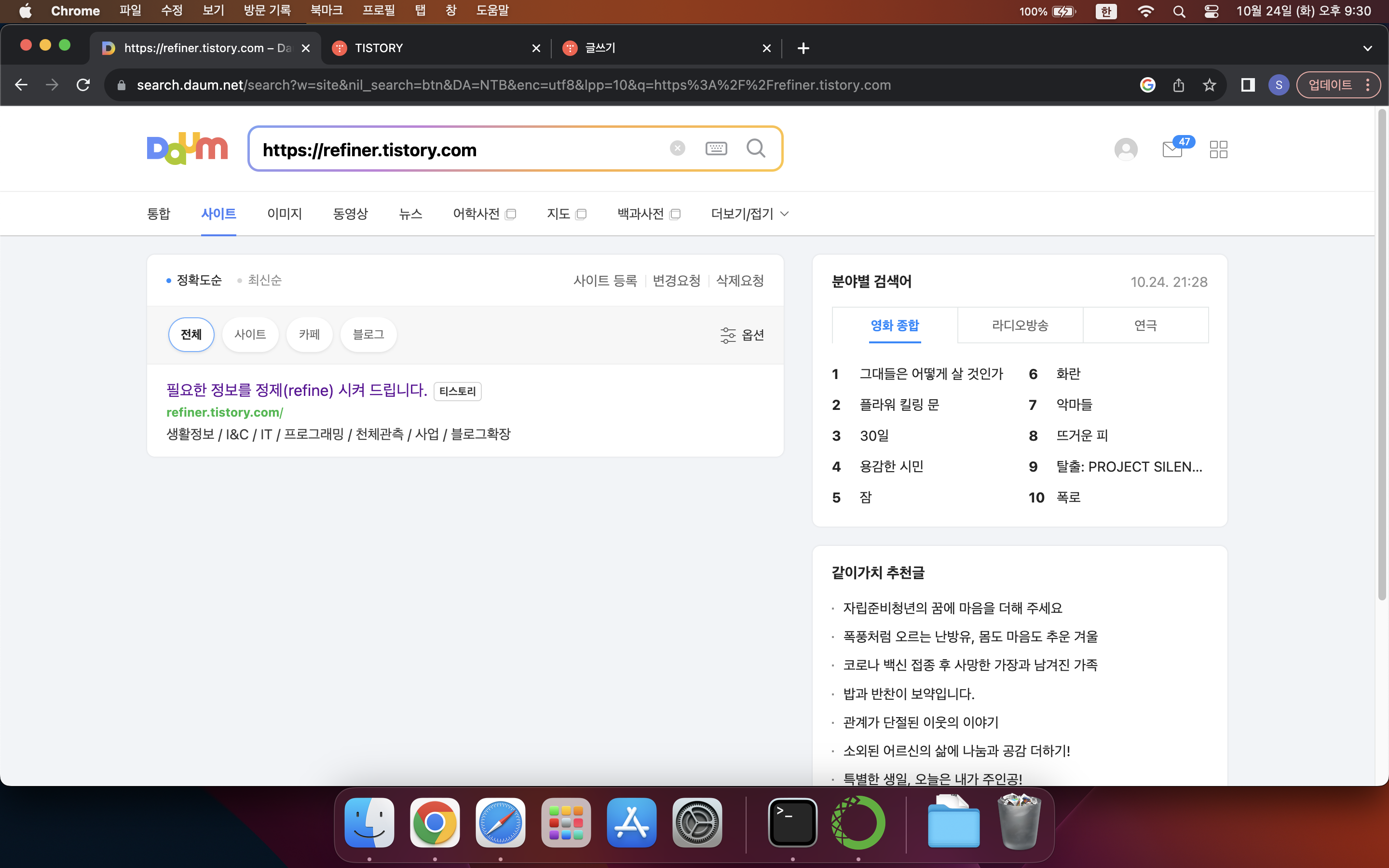Open the refiner.tistory.com result title link

296,391
